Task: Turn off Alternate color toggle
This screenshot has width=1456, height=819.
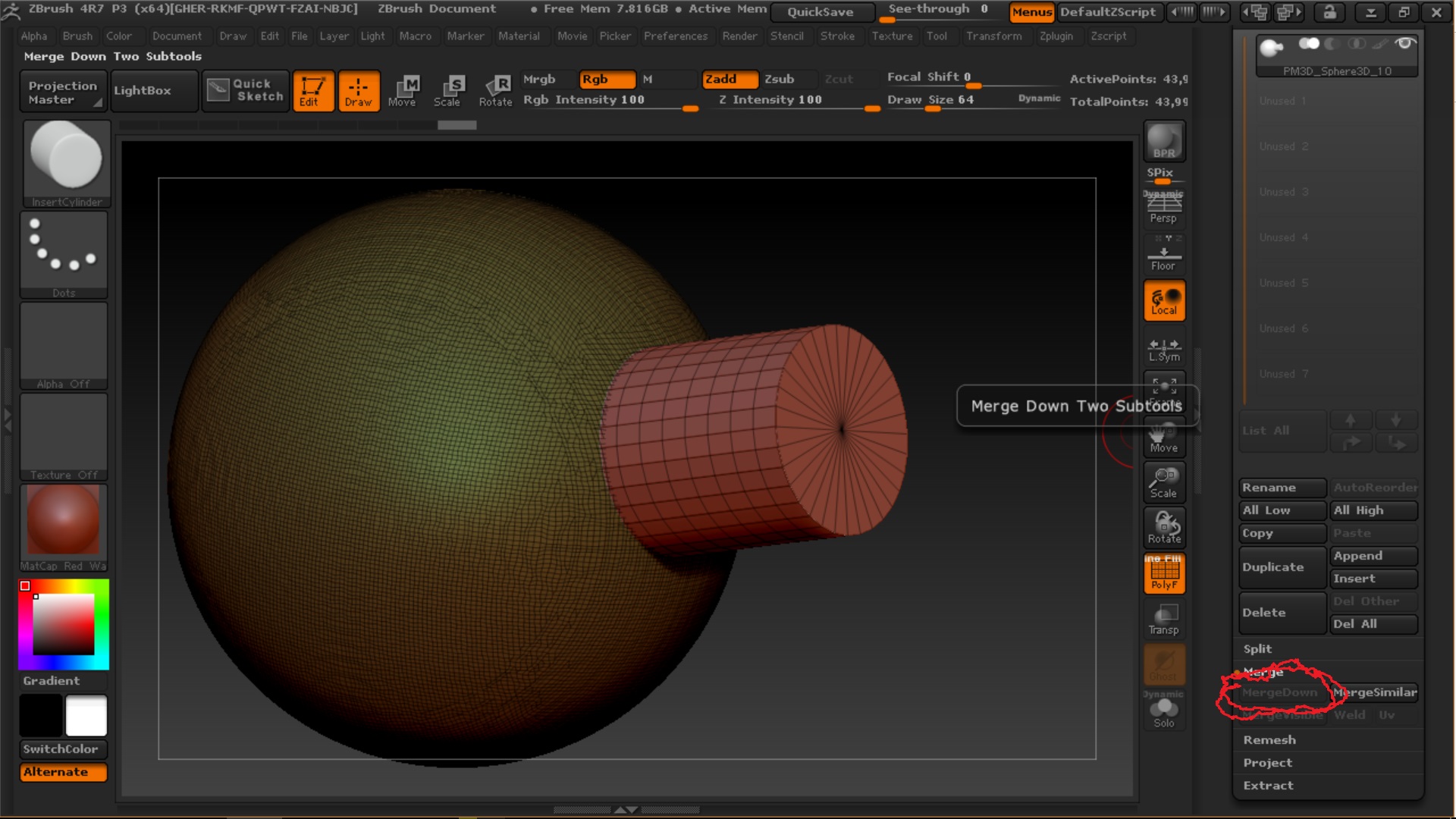Action: point(63,772)
